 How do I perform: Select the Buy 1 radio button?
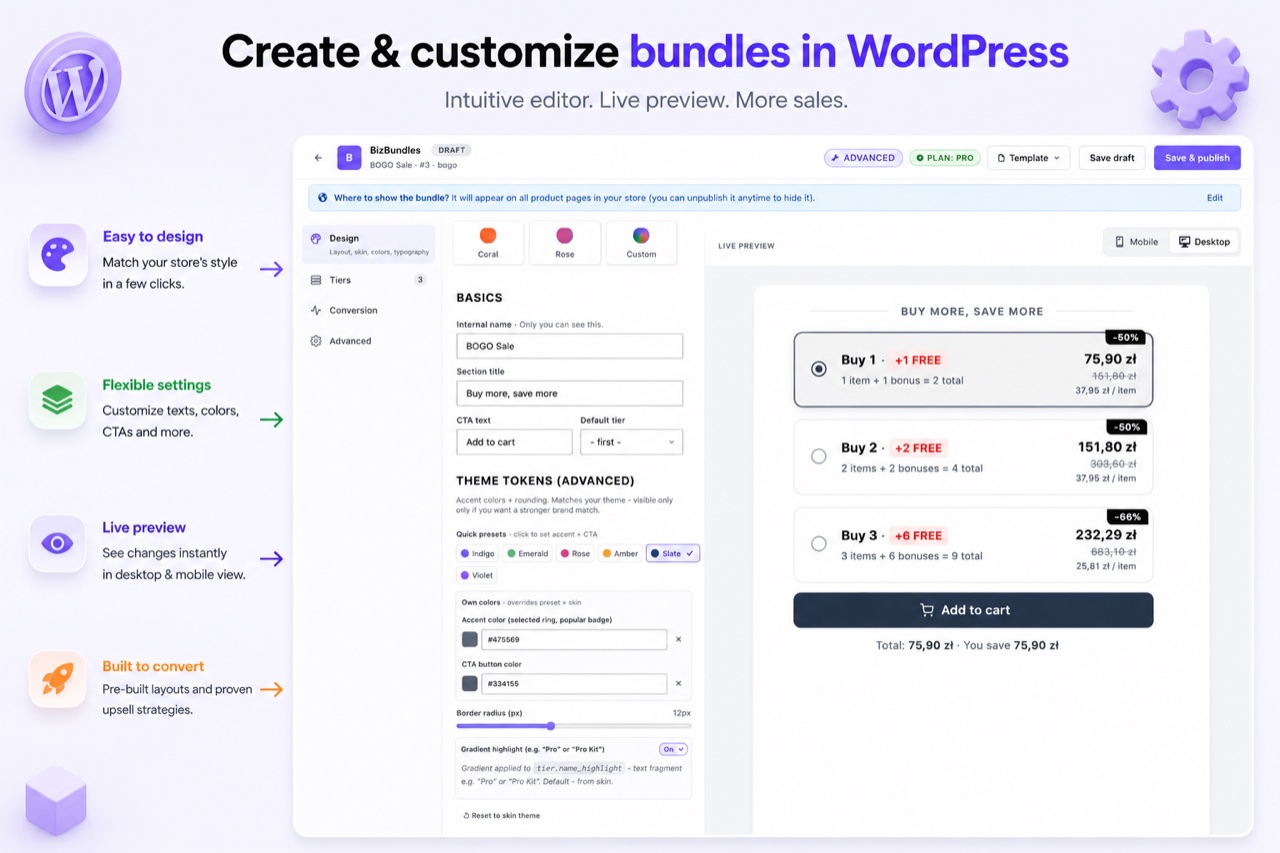click(x=819, y=369)
